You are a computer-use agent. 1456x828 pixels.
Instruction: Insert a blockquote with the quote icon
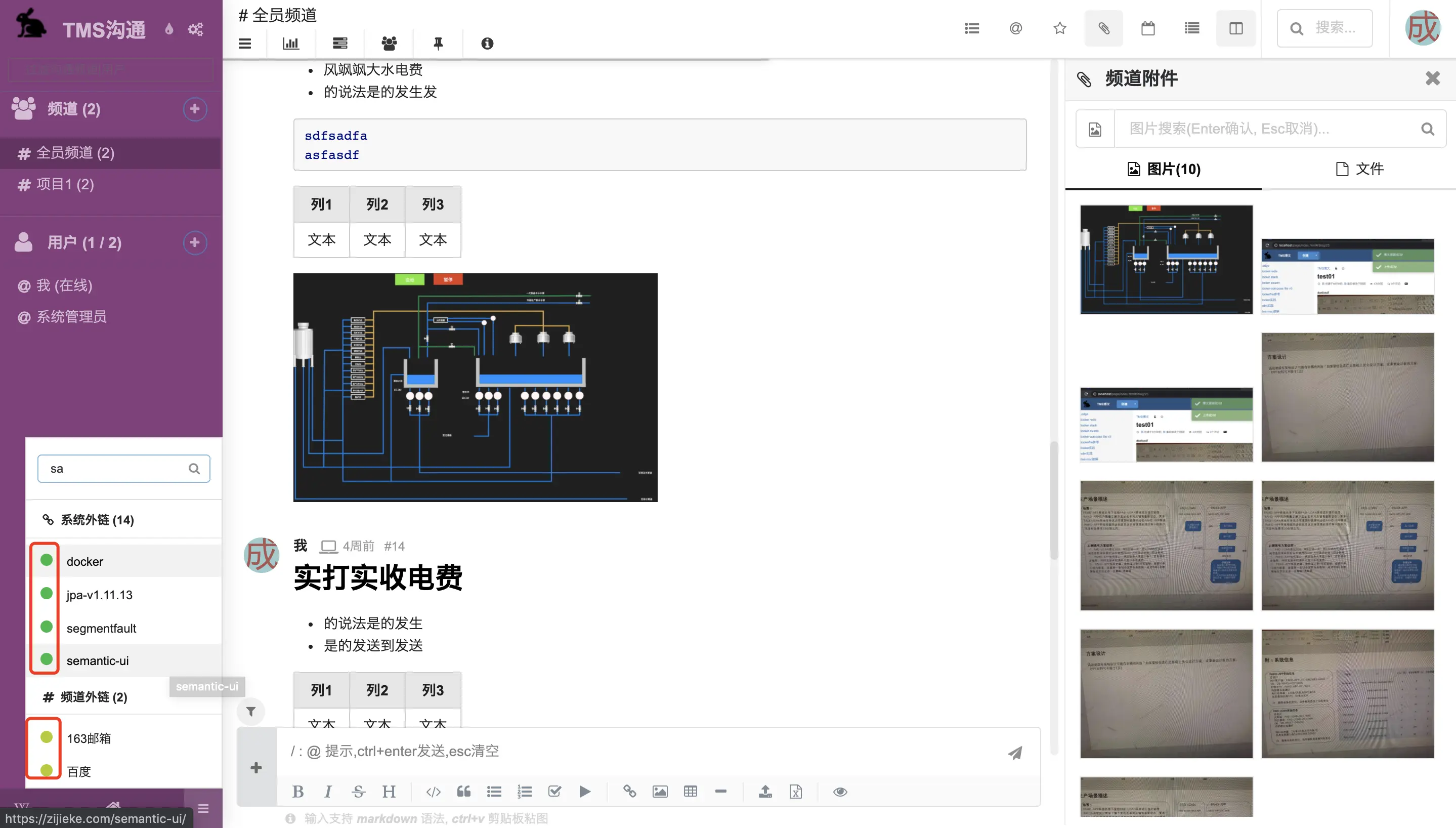tap(464, 792)
